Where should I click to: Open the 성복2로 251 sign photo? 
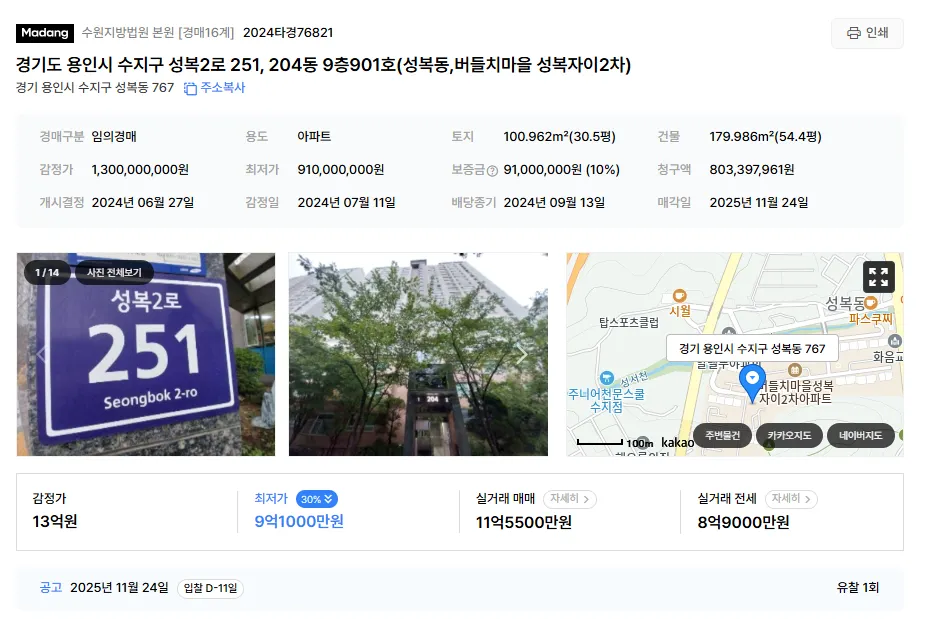tap(146, 354)
